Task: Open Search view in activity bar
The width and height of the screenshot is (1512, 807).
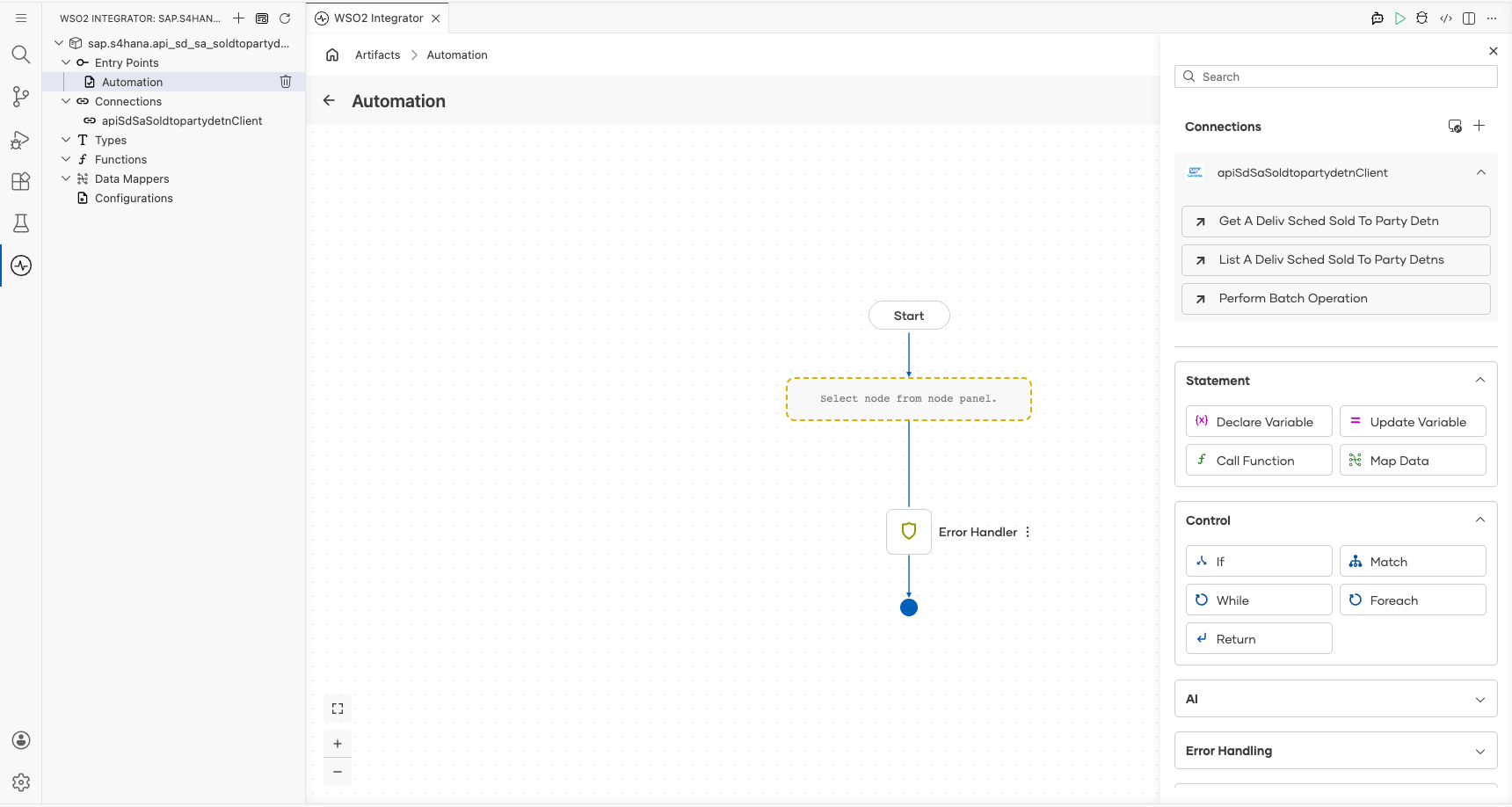Action: click(x=21, y=55)
